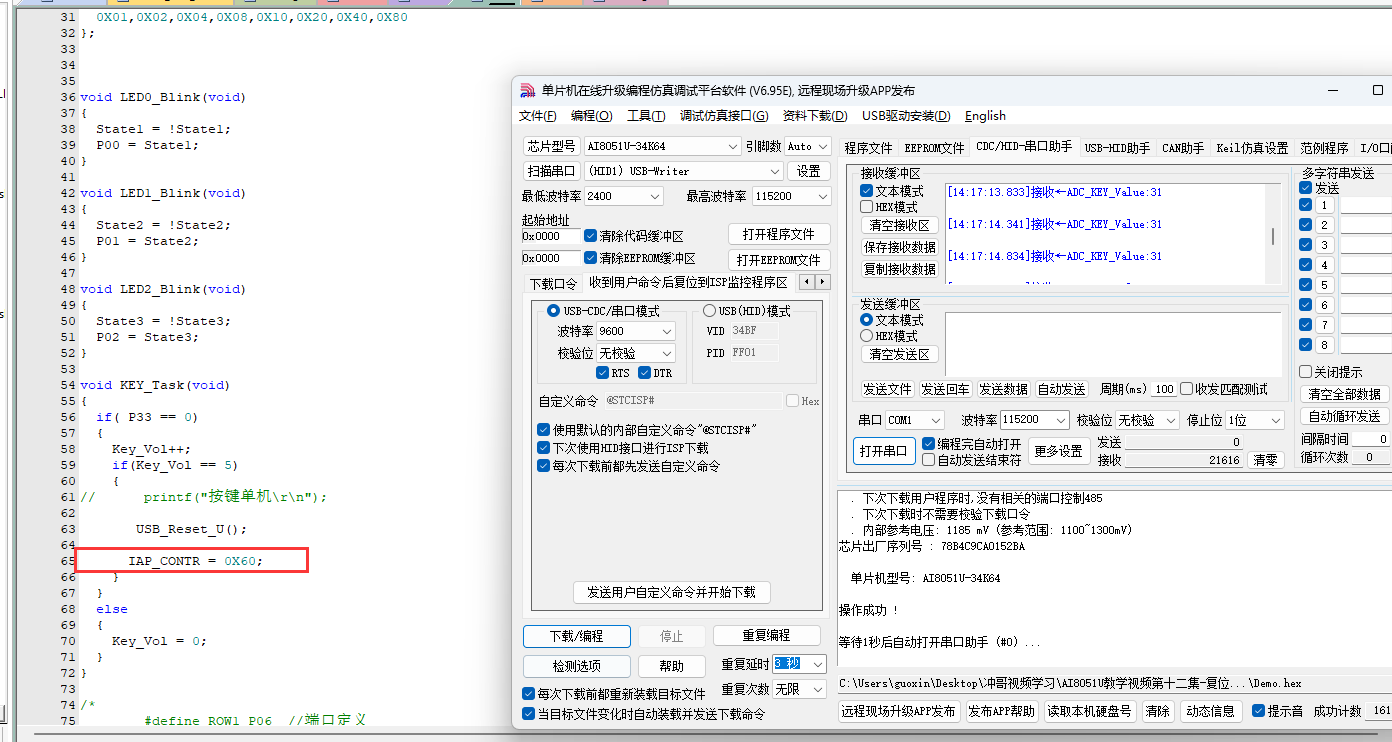Open the serial assistant 停止位 1位 dropdown
Screen dimensions: 1392x742
click(x=1274, y=420)
